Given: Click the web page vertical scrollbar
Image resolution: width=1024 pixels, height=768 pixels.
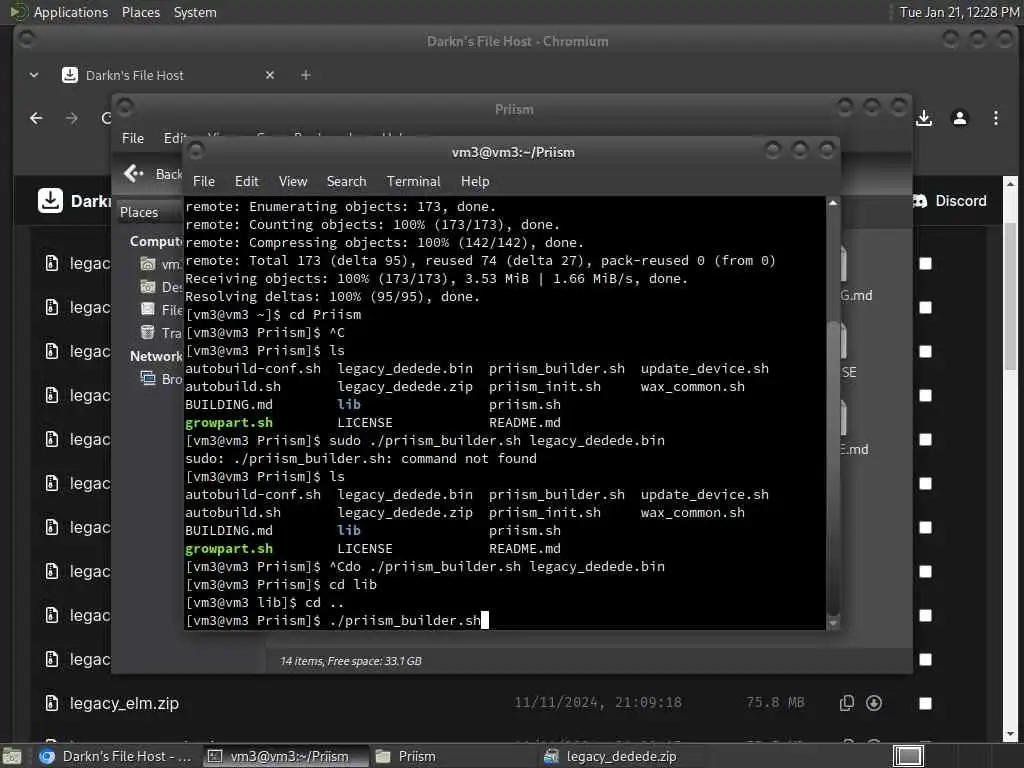Looking at the screenshot, I should 1010,297.
